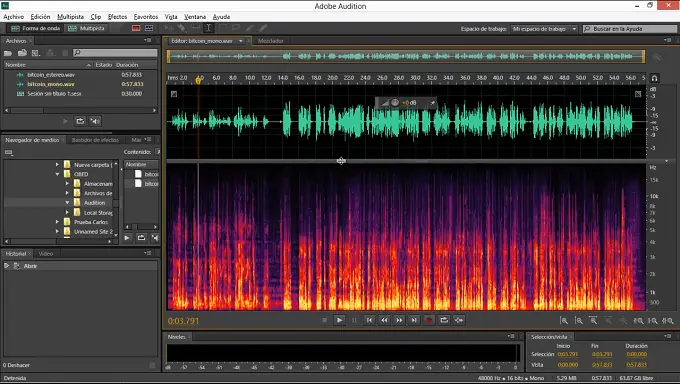Open the Favoritos menu
680x384 pixels.
tap(146, 16)
